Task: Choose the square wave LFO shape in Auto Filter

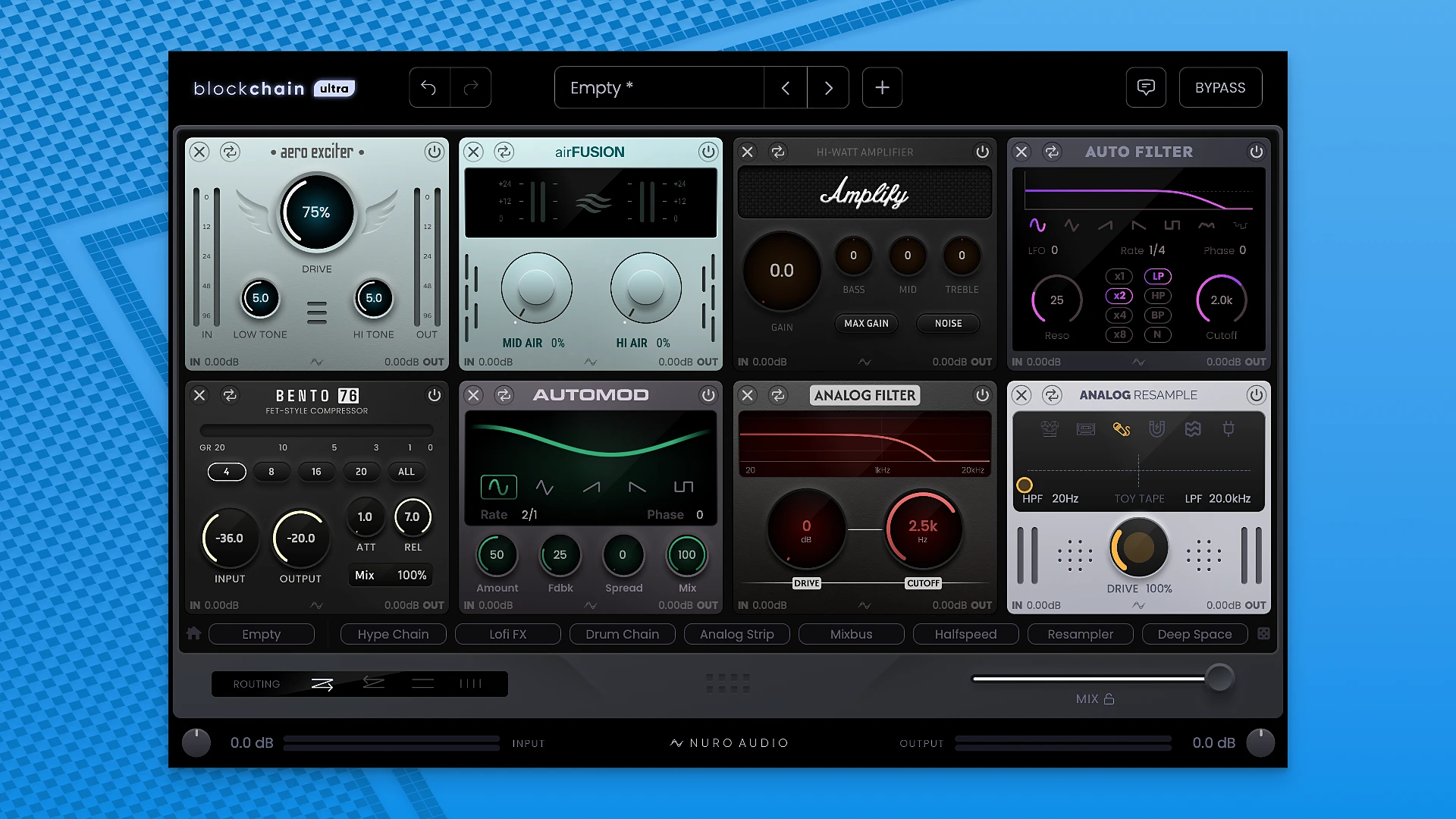Action: point(1172,225)
